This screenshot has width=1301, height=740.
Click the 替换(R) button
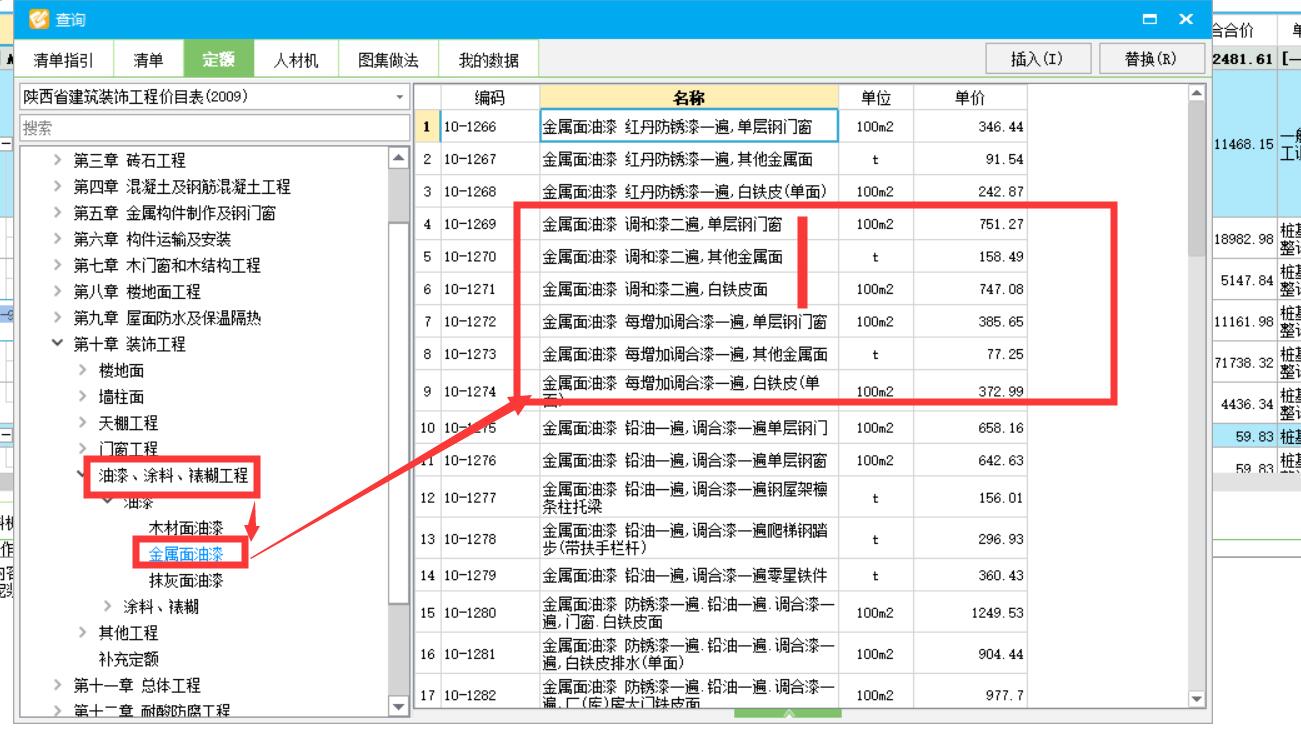point(1151,59)
